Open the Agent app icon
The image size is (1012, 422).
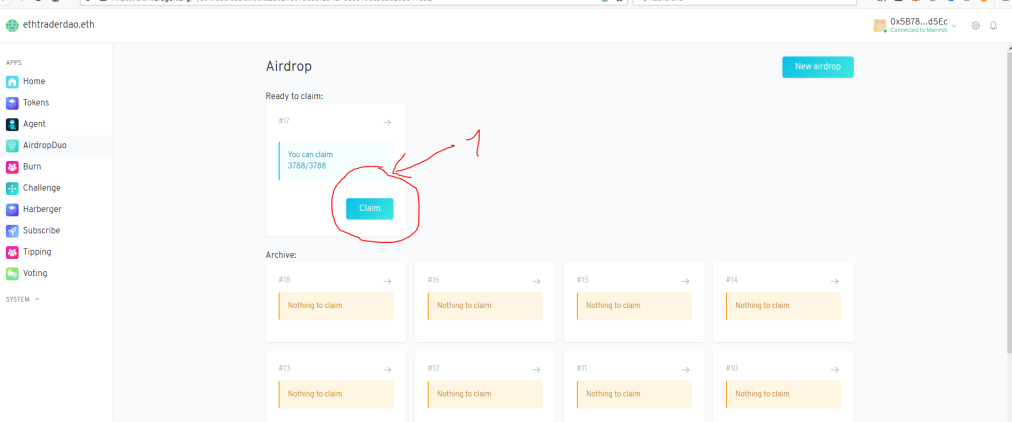(12, 124)
